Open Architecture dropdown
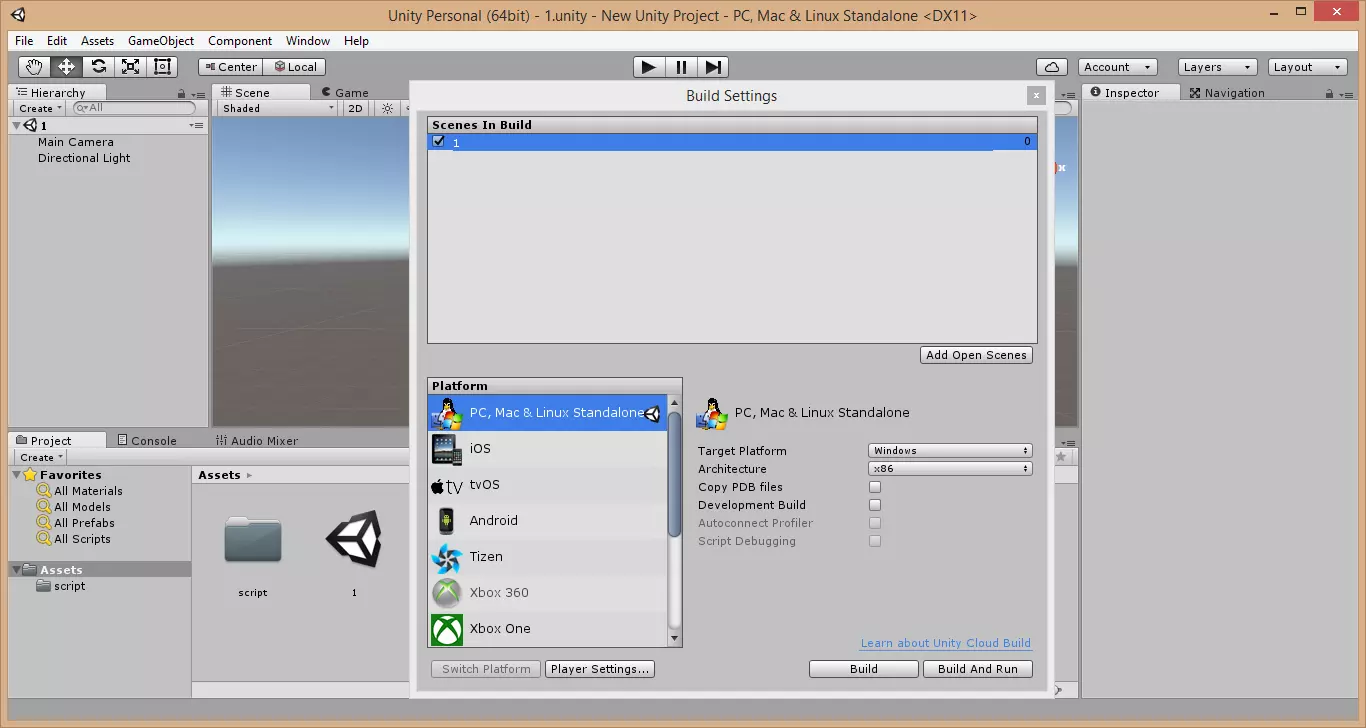The width and height of the screenshot is (1366, 728). (950, 469)
